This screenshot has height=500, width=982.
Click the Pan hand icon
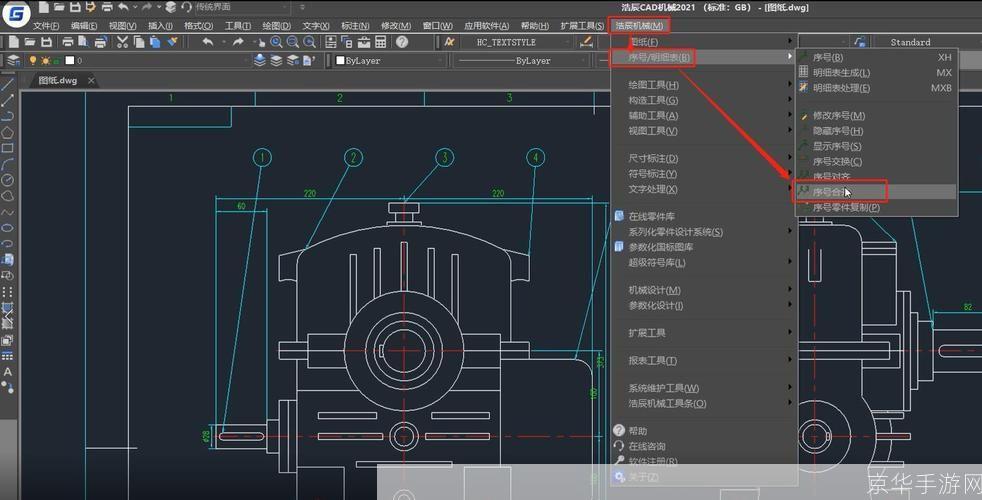click(x=260, y=42)
